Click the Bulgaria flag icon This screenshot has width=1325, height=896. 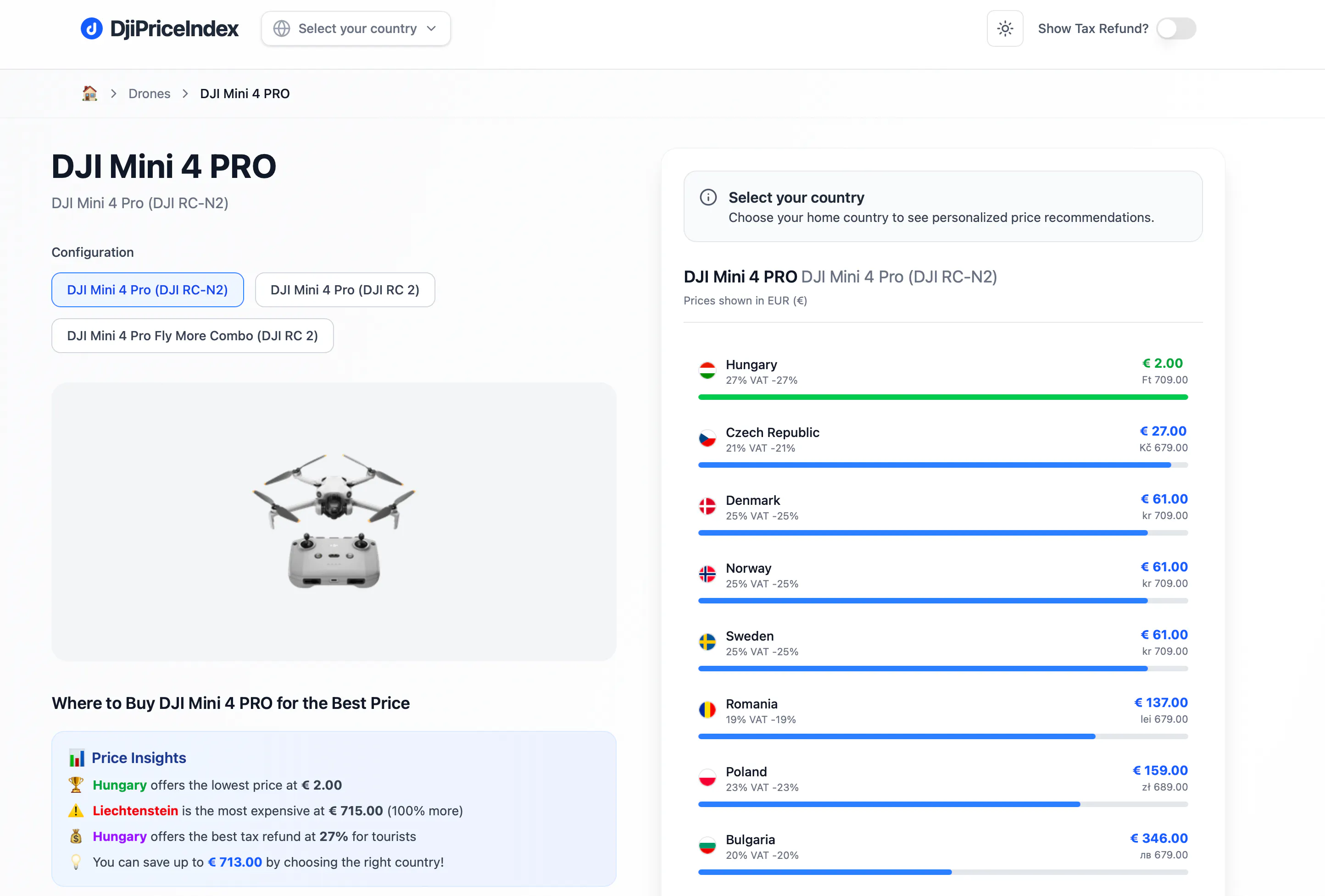click(x=707, y=846)
